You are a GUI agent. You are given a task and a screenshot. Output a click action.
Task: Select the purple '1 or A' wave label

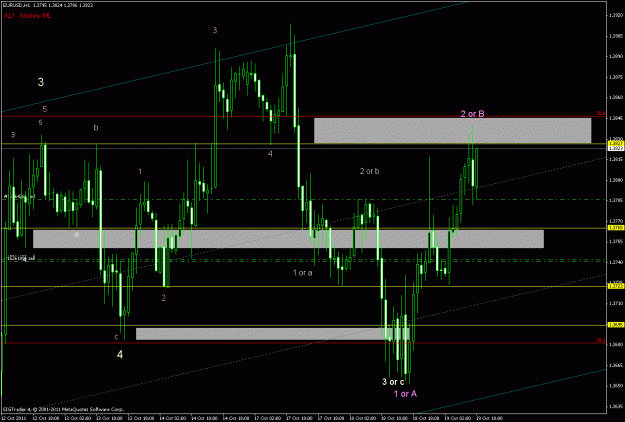(405, 394)
